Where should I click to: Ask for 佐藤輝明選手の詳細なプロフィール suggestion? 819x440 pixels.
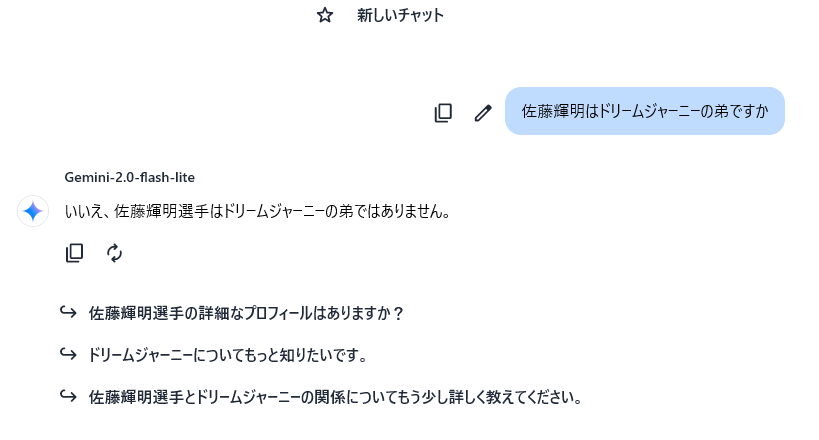tap(246, 313)
